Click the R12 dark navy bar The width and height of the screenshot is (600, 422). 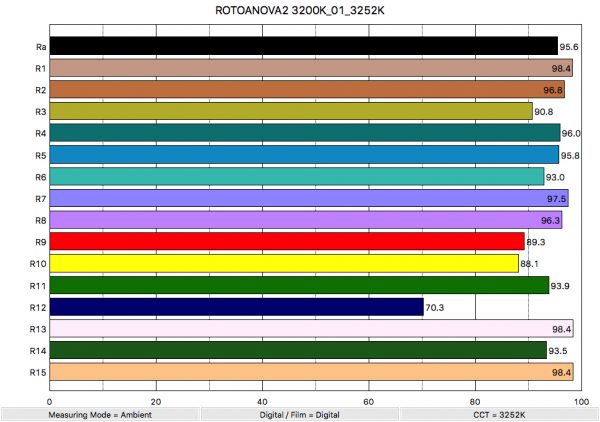coord(236,307)
